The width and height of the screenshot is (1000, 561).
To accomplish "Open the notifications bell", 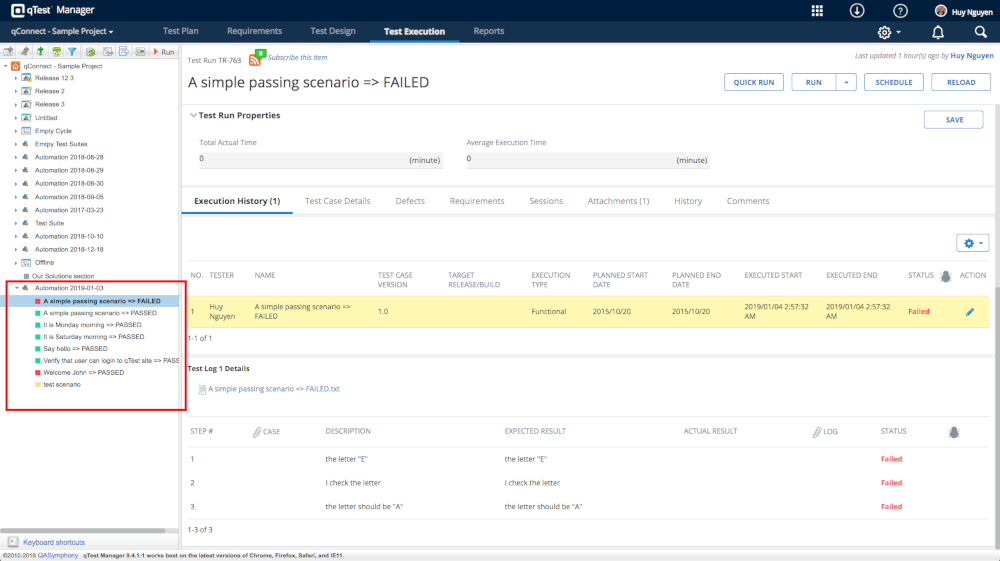I will click(x=938, y=32).
